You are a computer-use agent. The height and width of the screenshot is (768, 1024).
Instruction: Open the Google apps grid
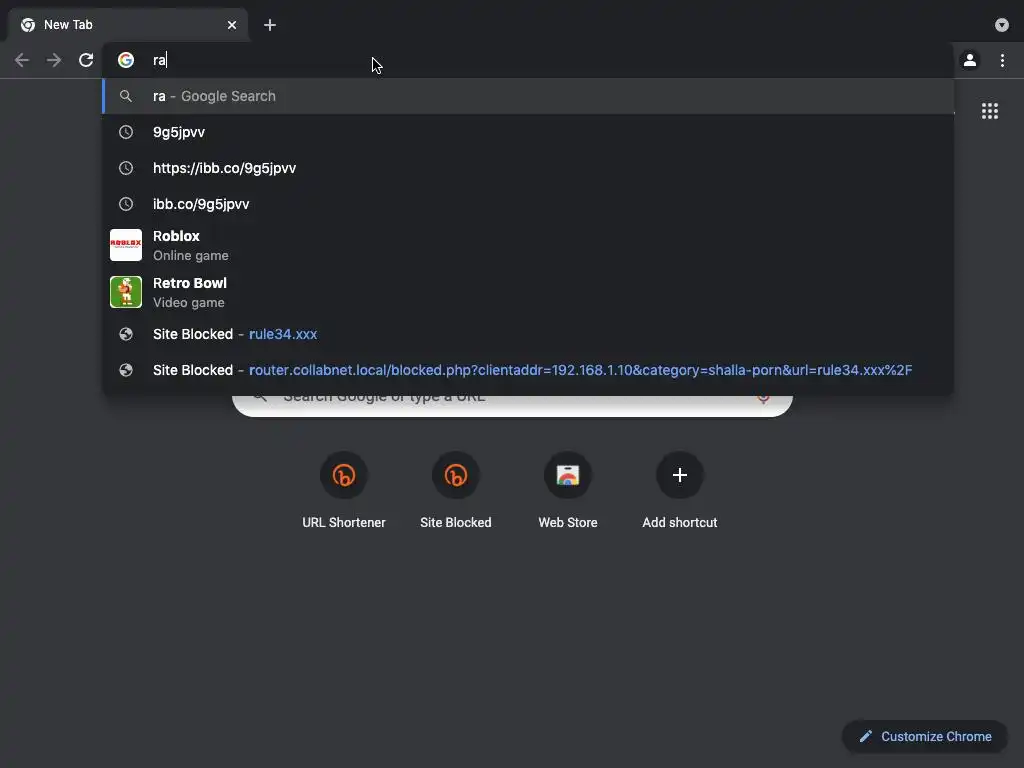990,111
